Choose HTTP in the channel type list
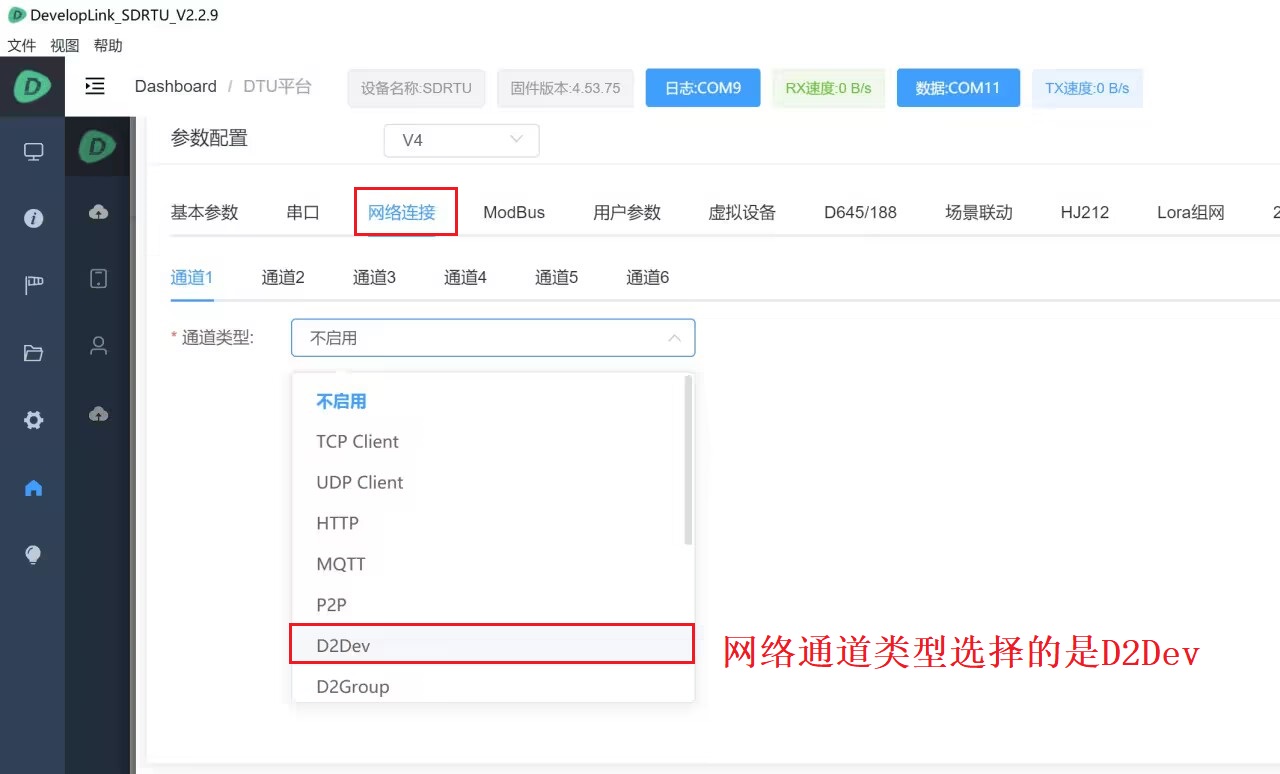The image size is (1280, 774). (x=488, y=523)
